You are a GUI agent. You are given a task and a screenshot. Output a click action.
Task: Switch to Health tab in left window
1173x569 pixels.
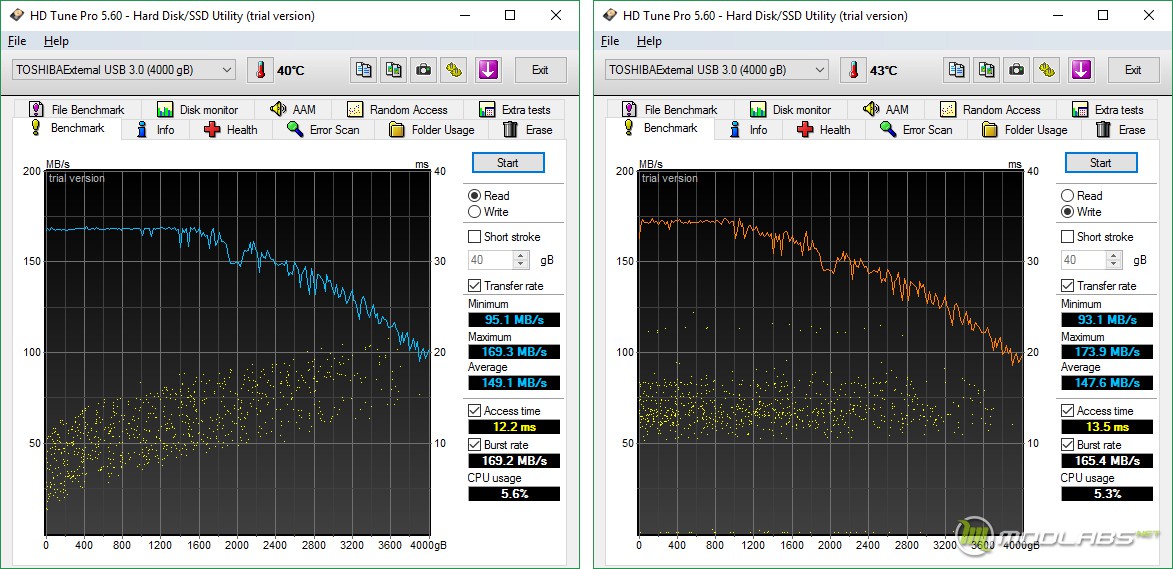(x=230, y=129)
